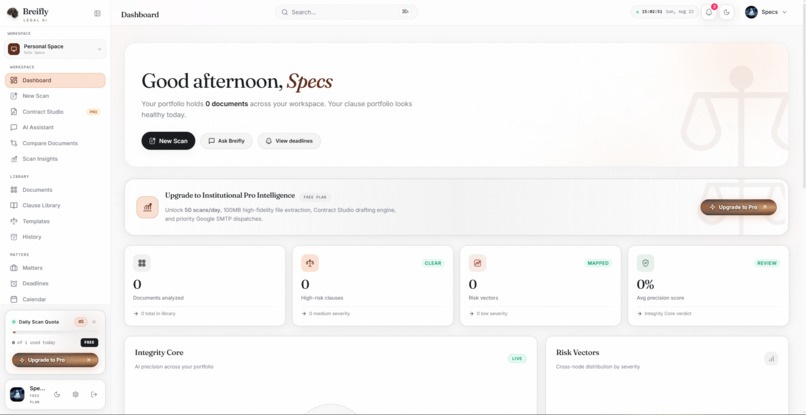Focus the Search input field
Screen dimensions: 806x415
346,12
